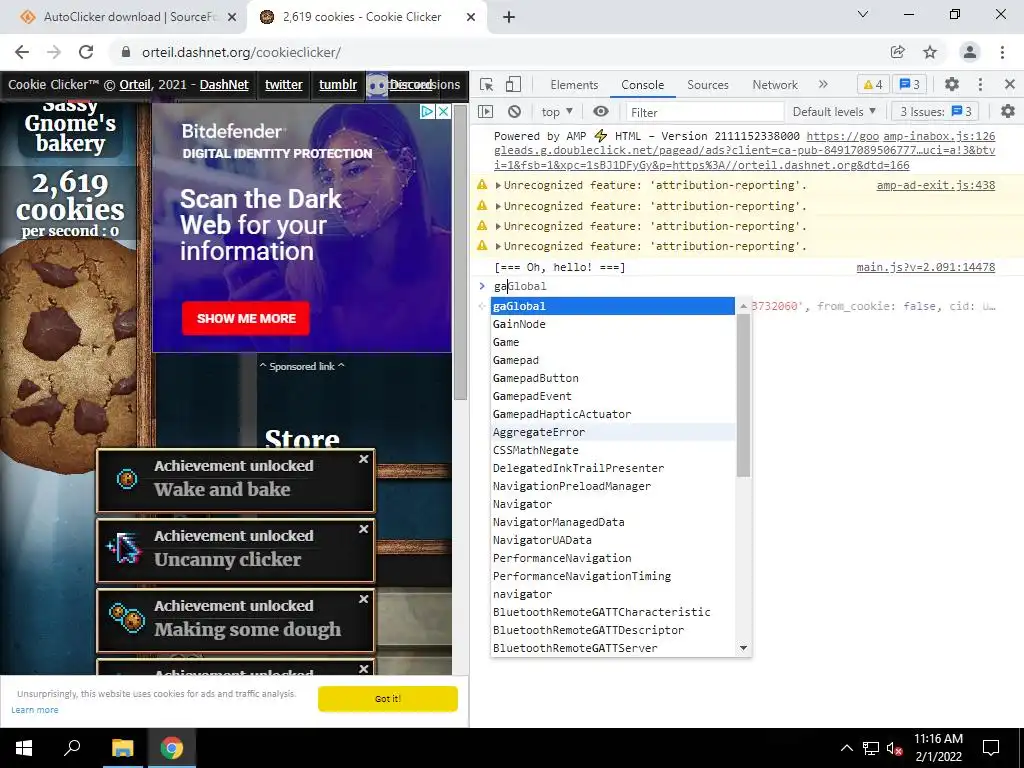1024x768 pixels.
Task: Clear the console with the clear icon
Action: tap(515, 112)
